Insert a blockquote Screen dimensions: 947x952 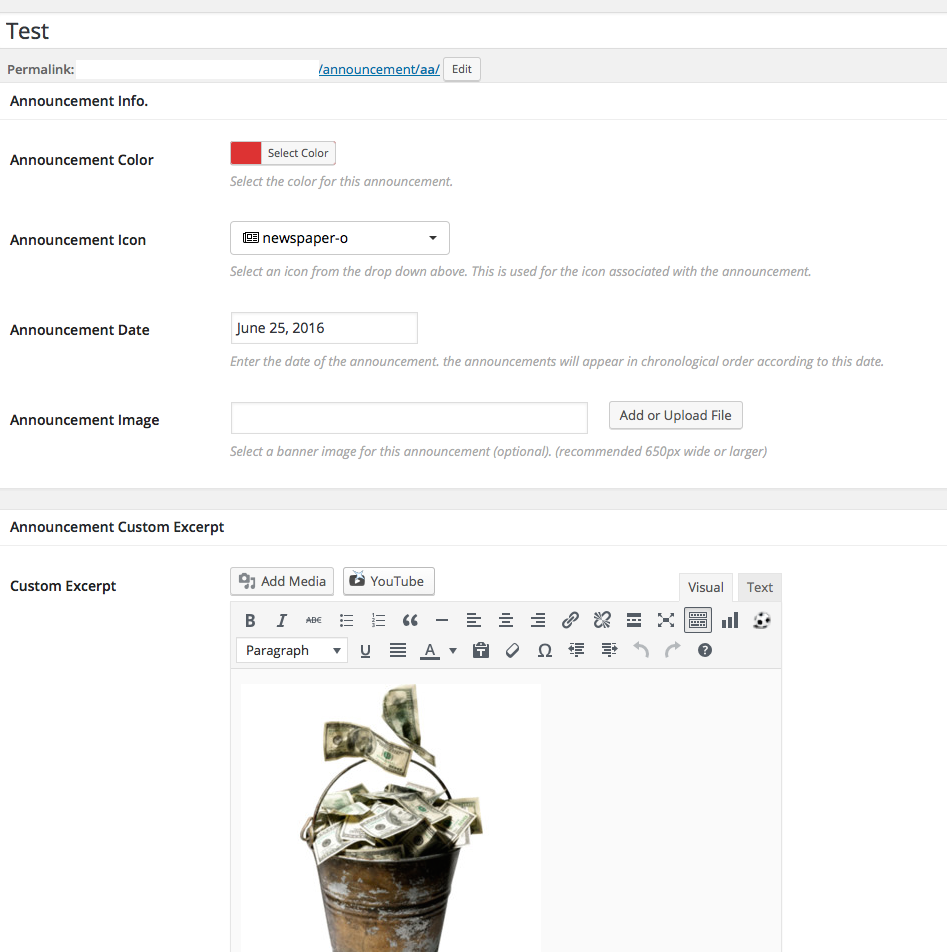click(409, 621)
